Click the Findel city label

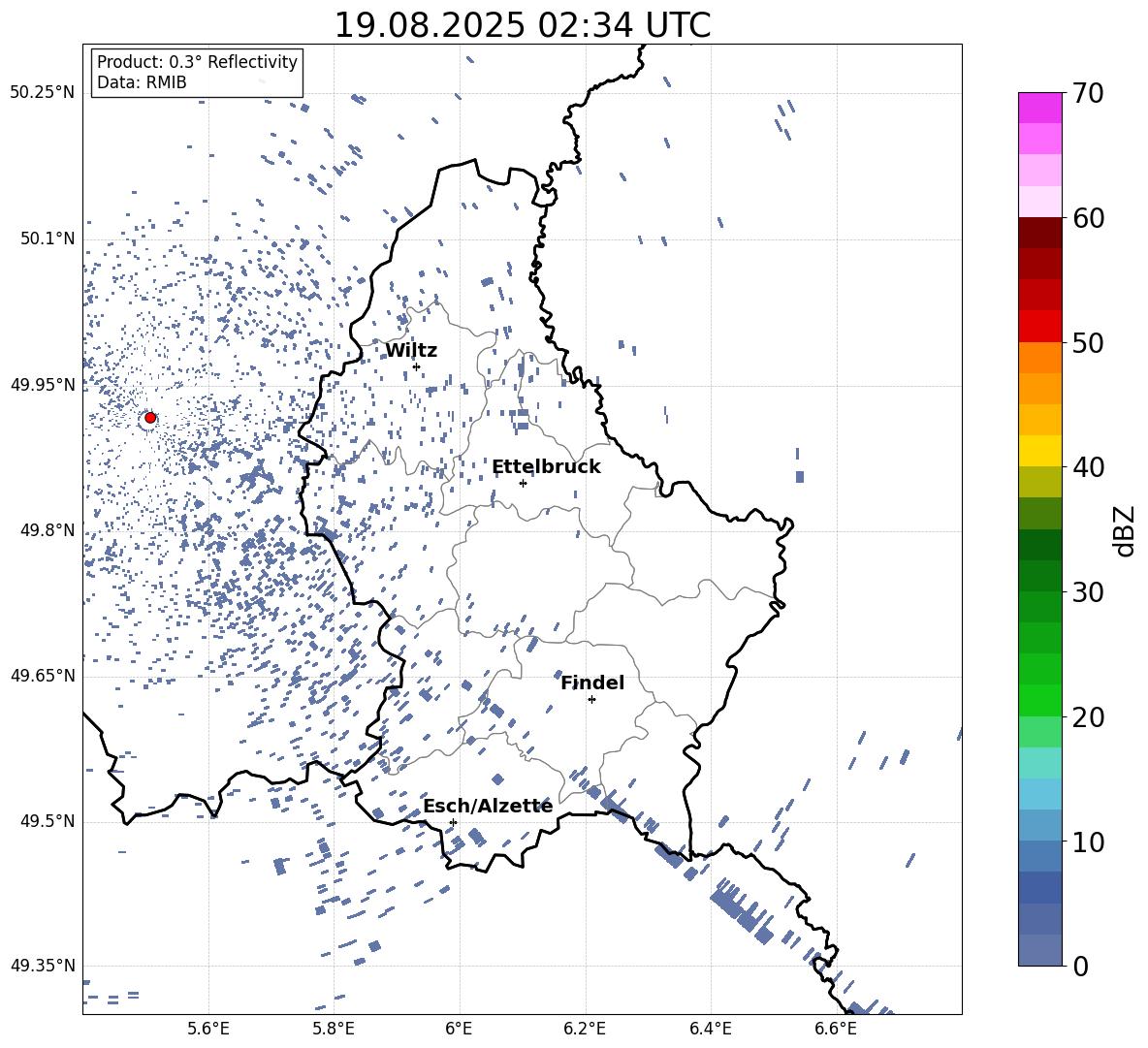click(x=592, y=683)
